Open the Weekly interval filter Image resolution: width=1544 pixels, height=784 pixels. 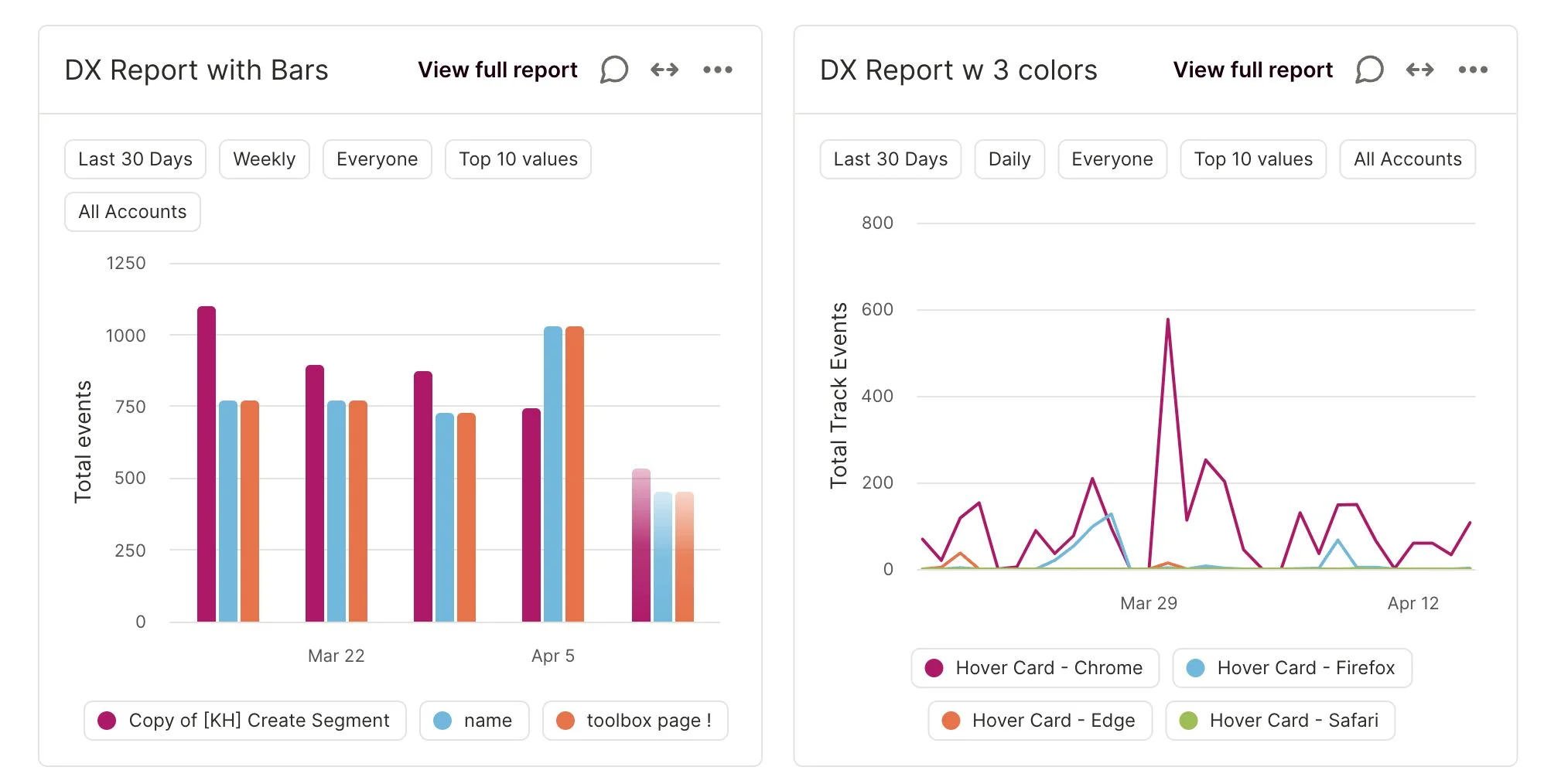point(265,159)
